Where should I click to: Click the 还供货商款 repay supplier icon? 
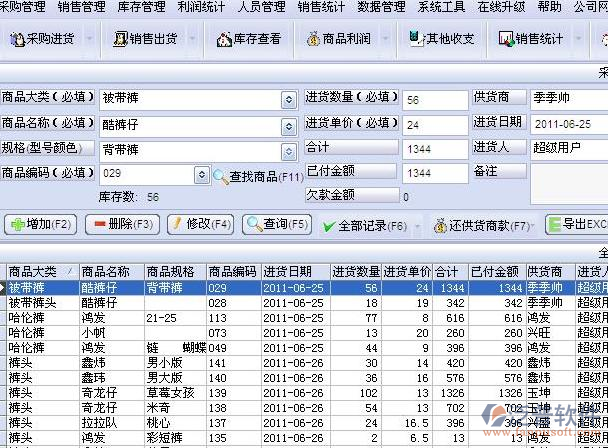(441, 225)
